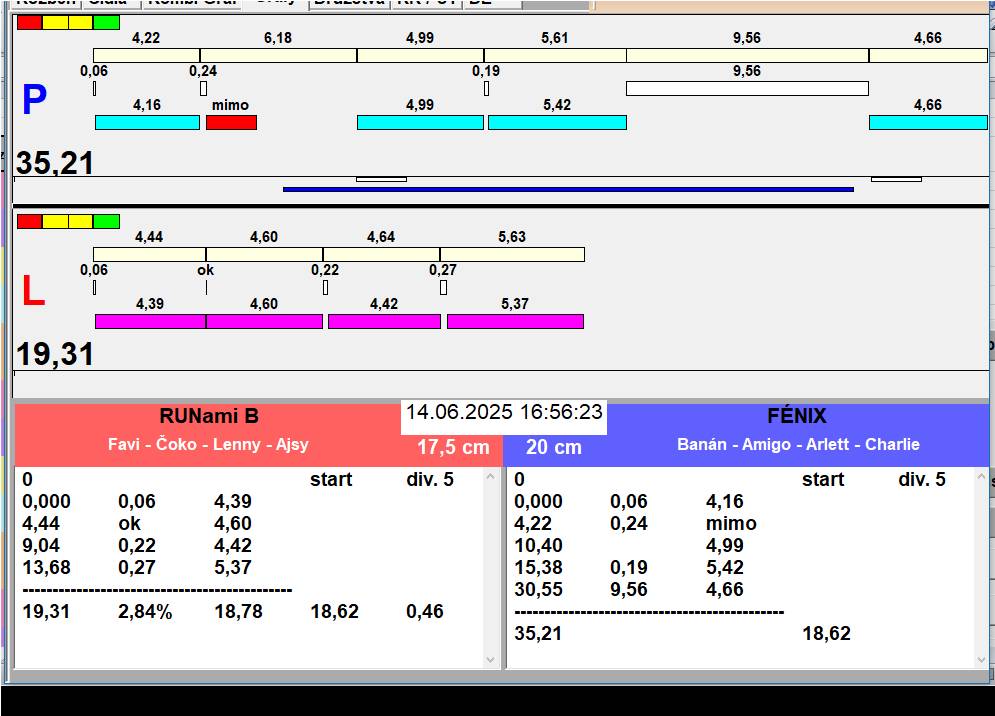Image resolution: width=995 pixels, height=716 pixels.
Task: Select the magenta 4,39 run bar
Action: (x=150, y=321)
